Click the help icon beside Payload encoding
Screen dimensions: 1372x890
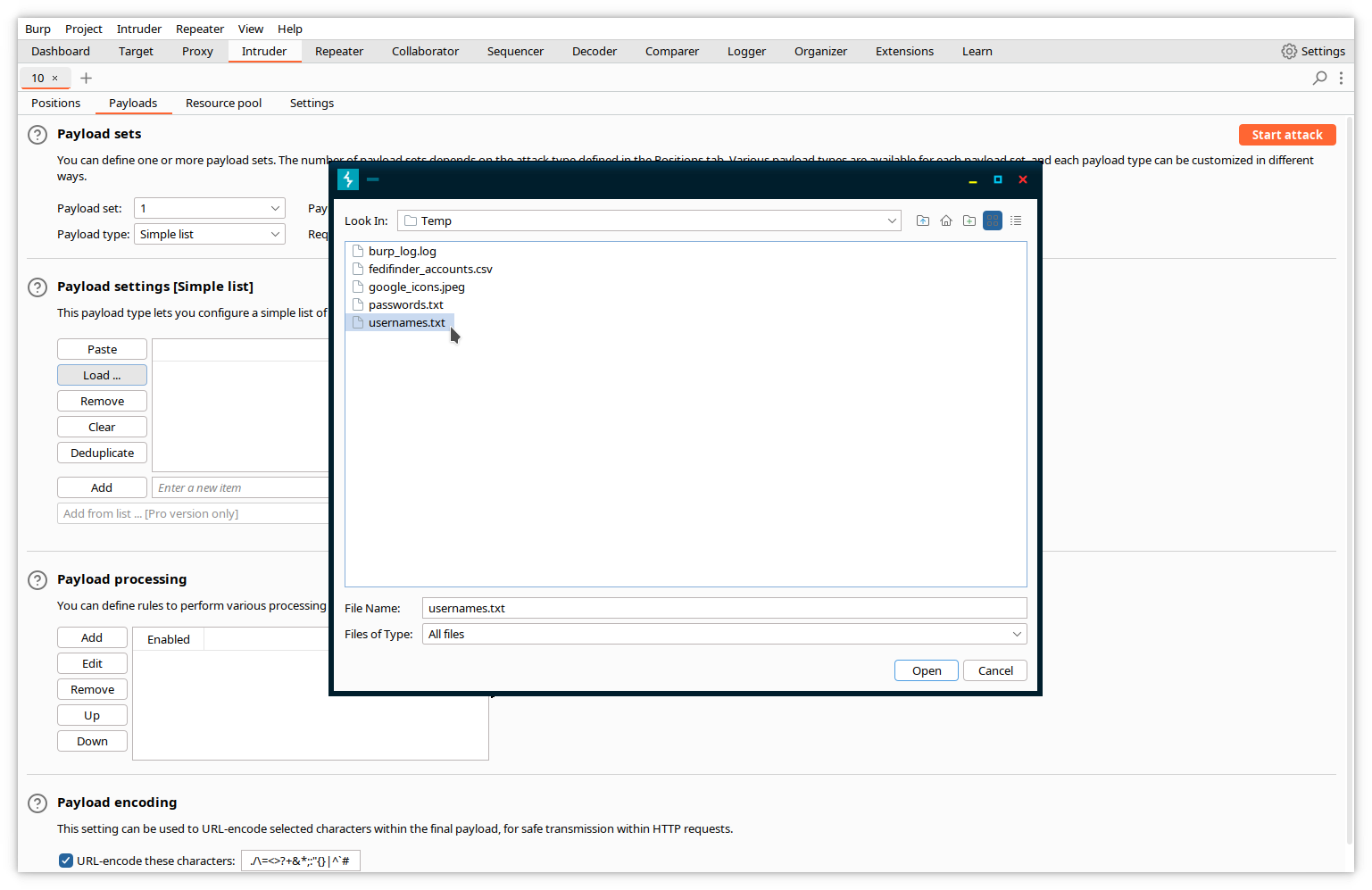37,803
